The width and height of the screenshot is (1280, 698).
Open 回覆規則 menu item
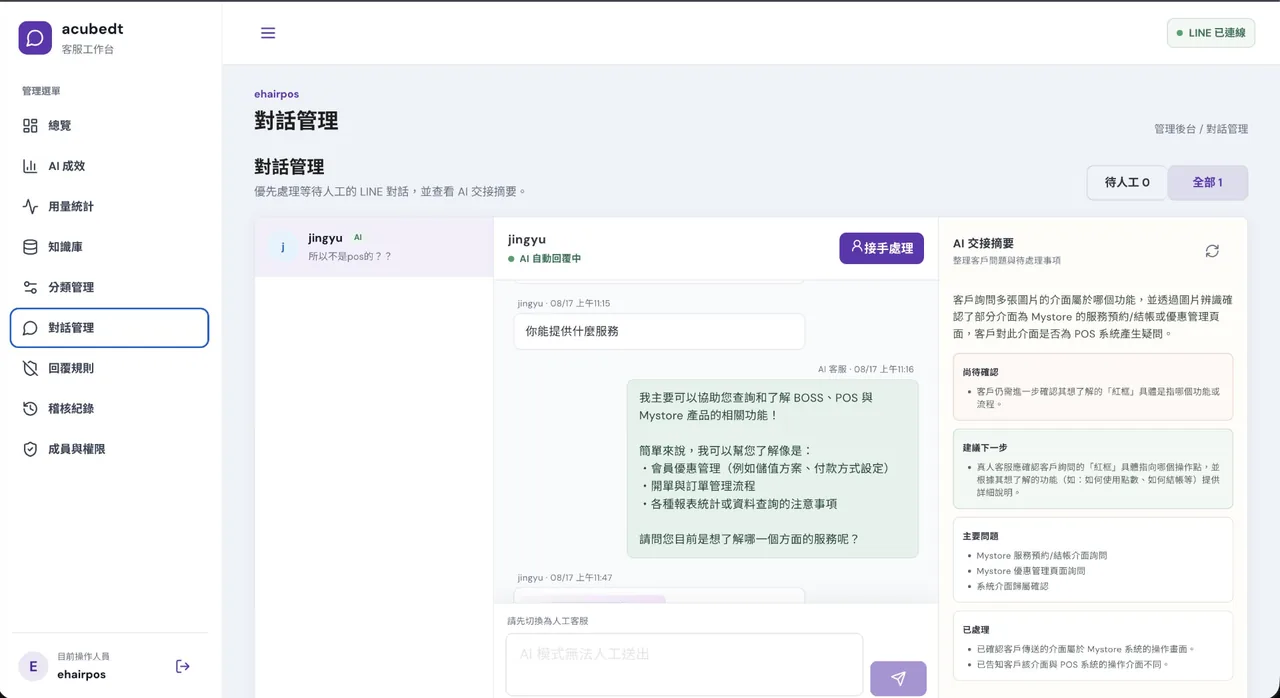pos(109,368)
